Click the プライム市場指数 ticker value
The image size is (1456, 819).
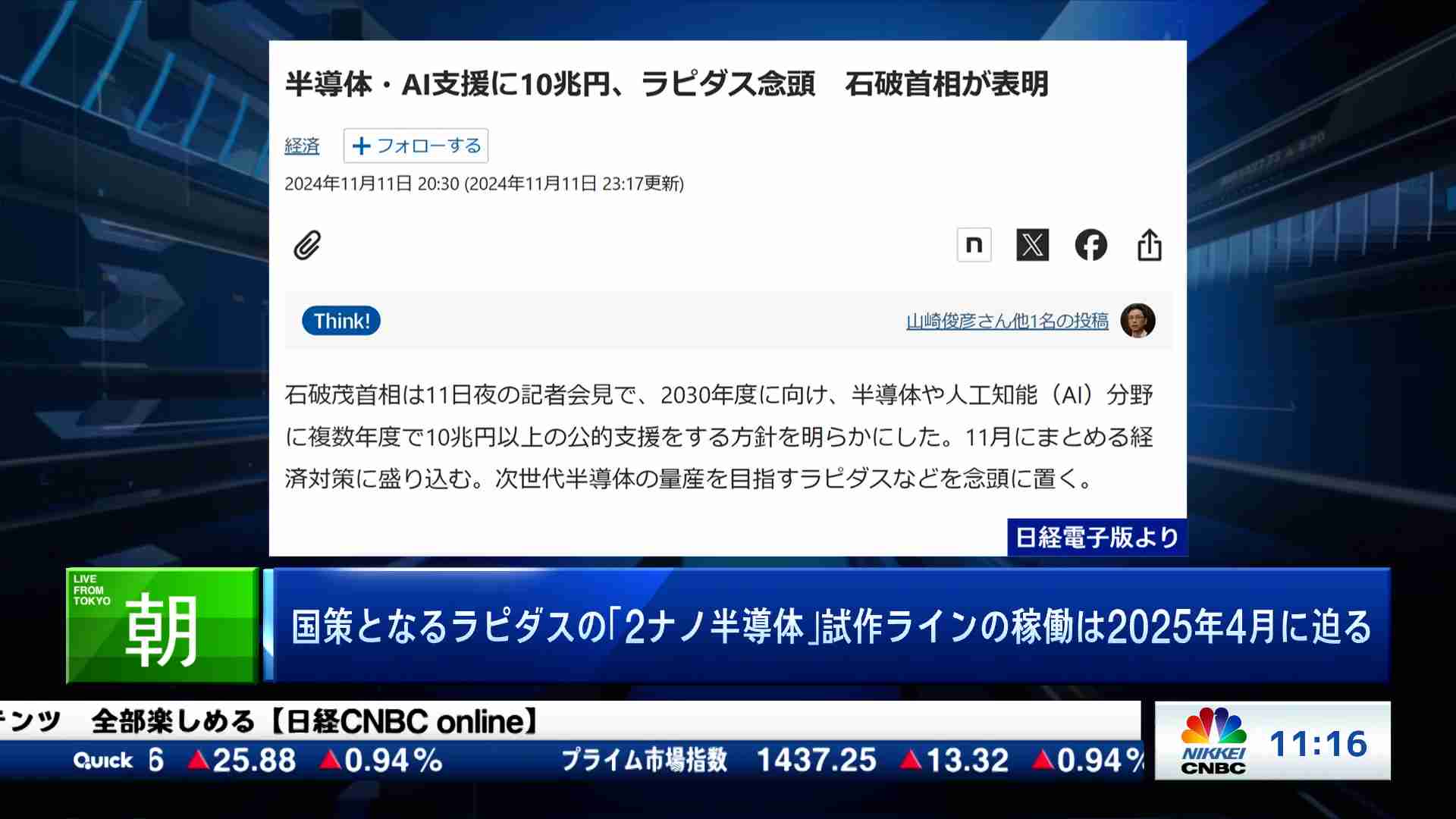(816, 760)
